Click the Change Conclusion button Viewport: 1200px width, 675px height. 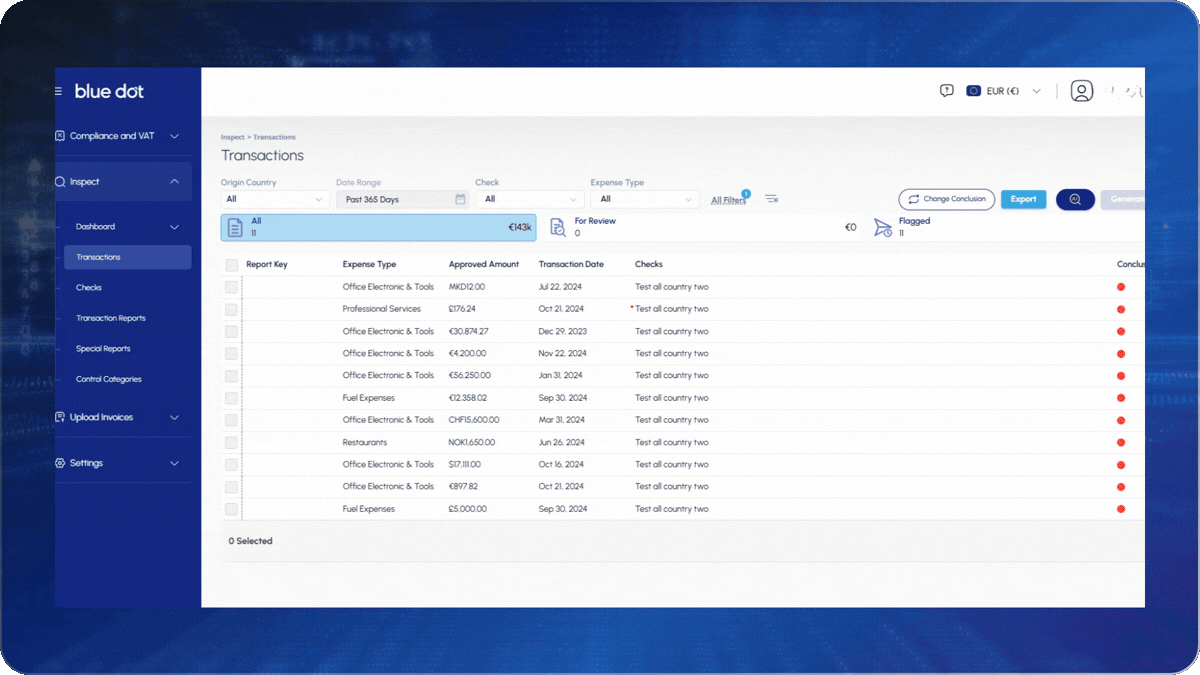pos(946,199)
